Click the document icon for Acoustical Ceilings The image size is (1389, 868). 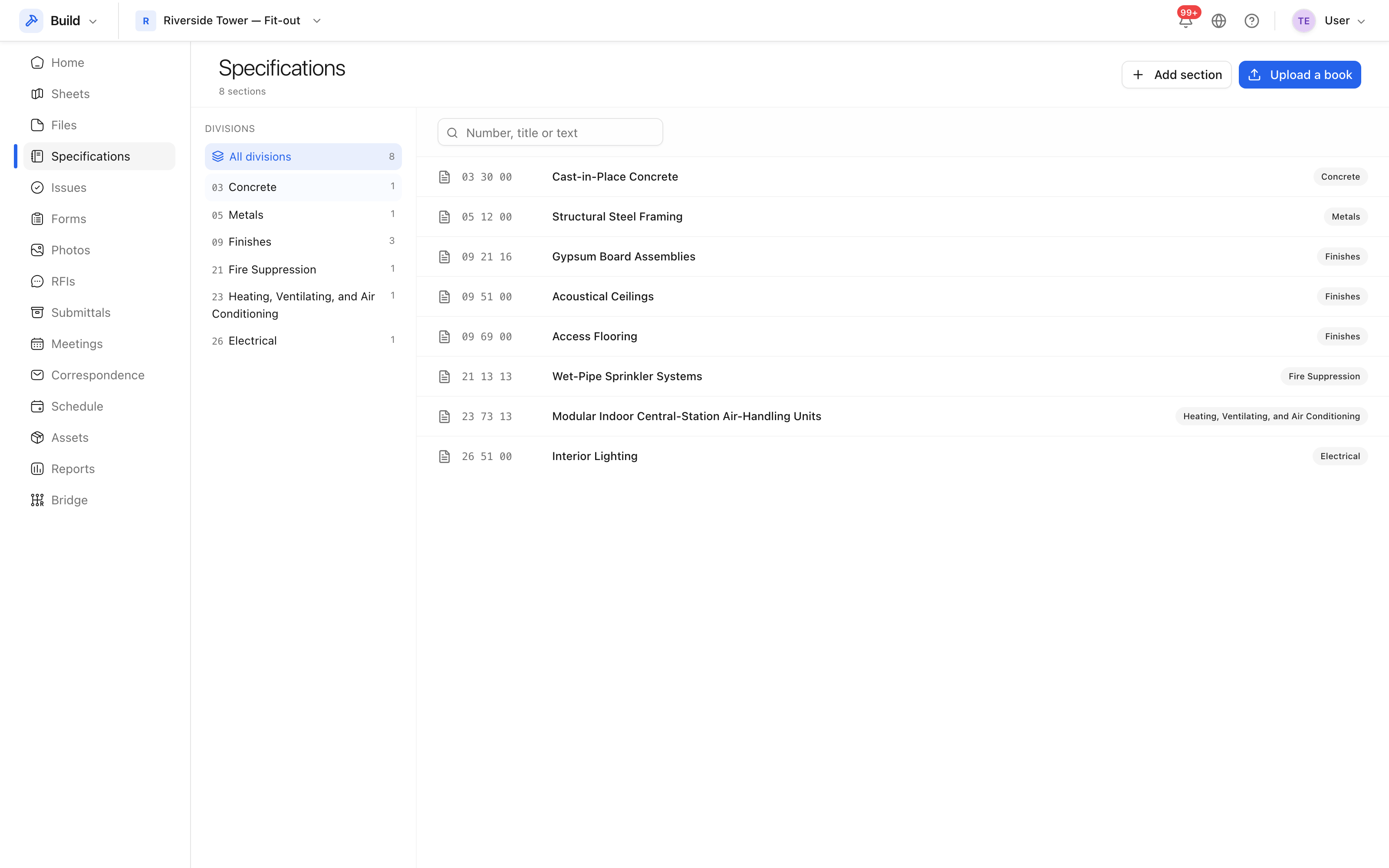coord(444,297)
